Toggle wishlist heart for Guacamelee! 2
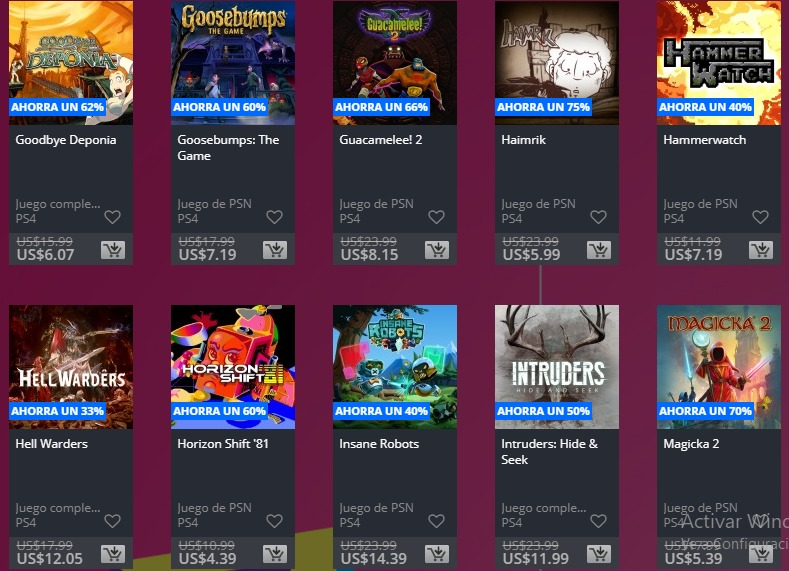789x571 pixels. [x=437, y=217]
